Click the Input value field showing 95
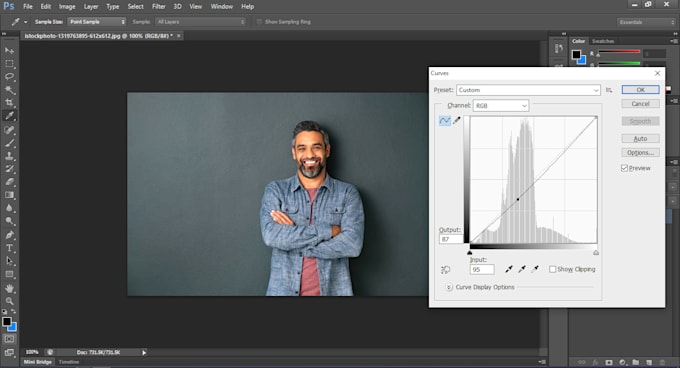Screen dimensions: 680x368 482,269
